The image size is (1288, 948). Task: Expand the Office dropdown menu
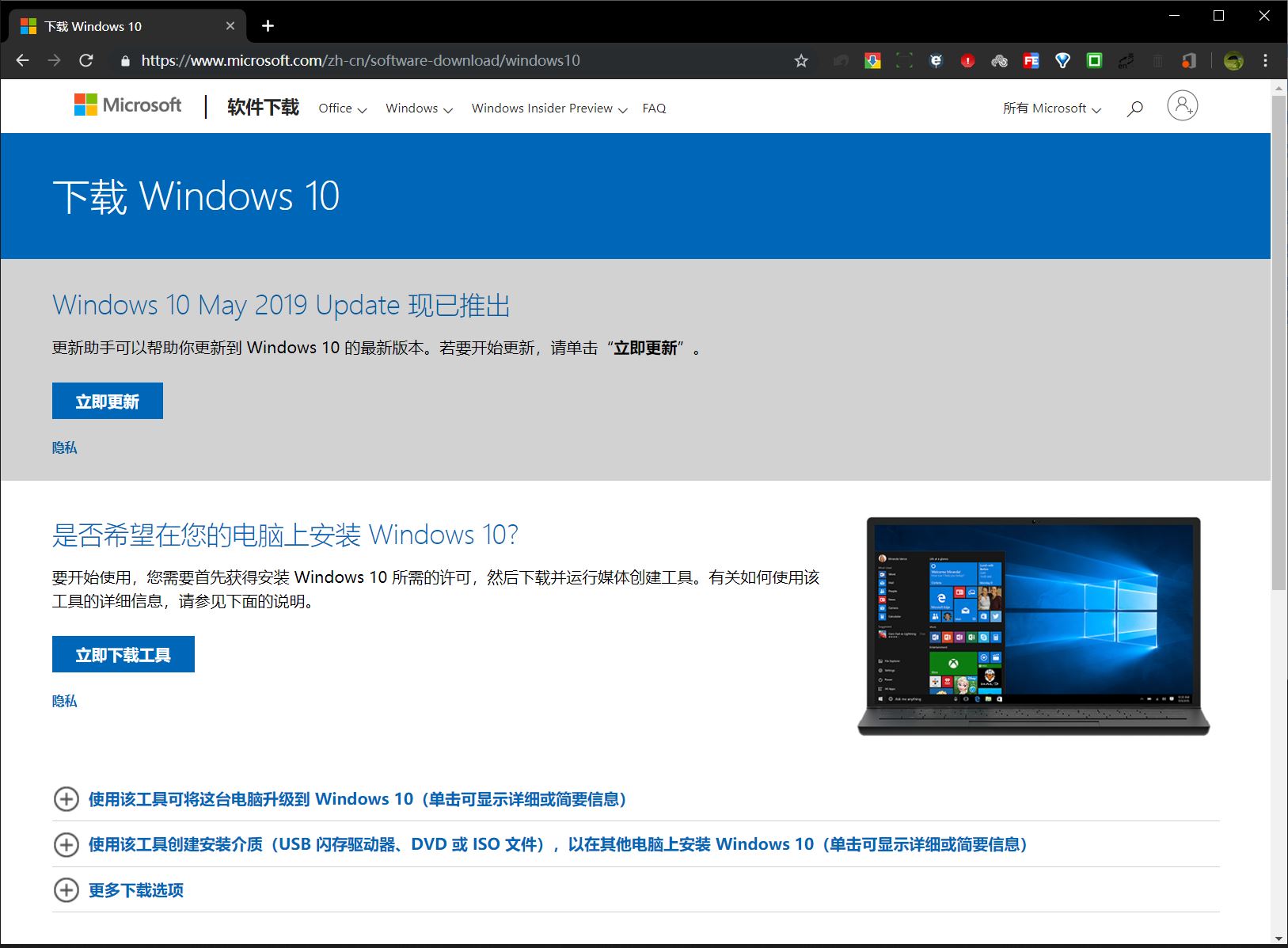343,109
